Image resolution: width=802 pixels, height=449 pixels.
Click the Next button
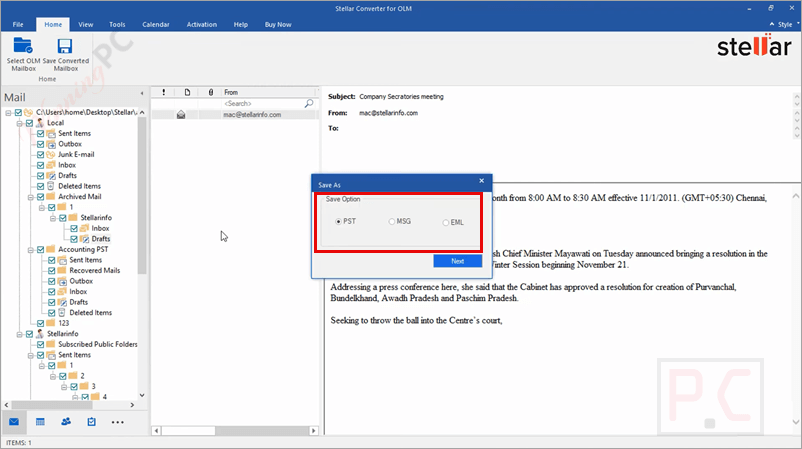(457, 261)
